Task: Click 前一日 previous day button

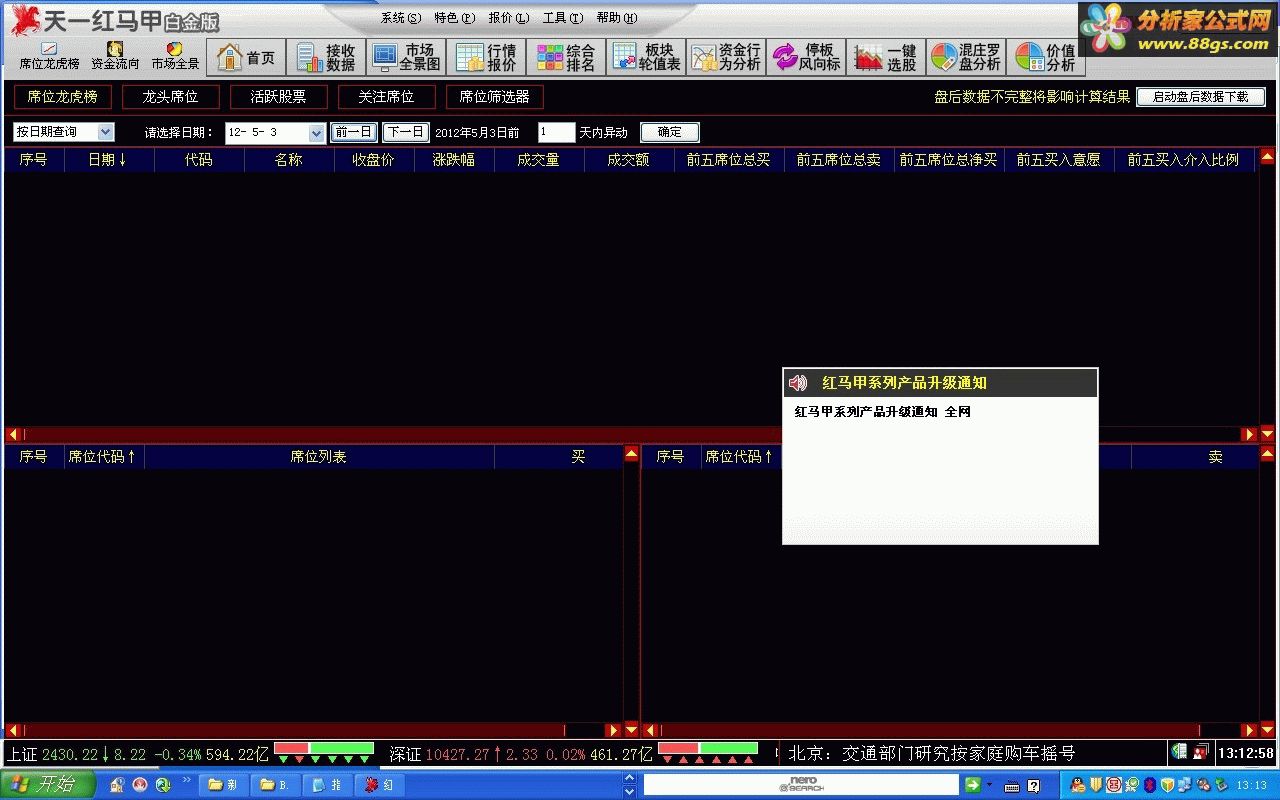Action: point(354,132)
